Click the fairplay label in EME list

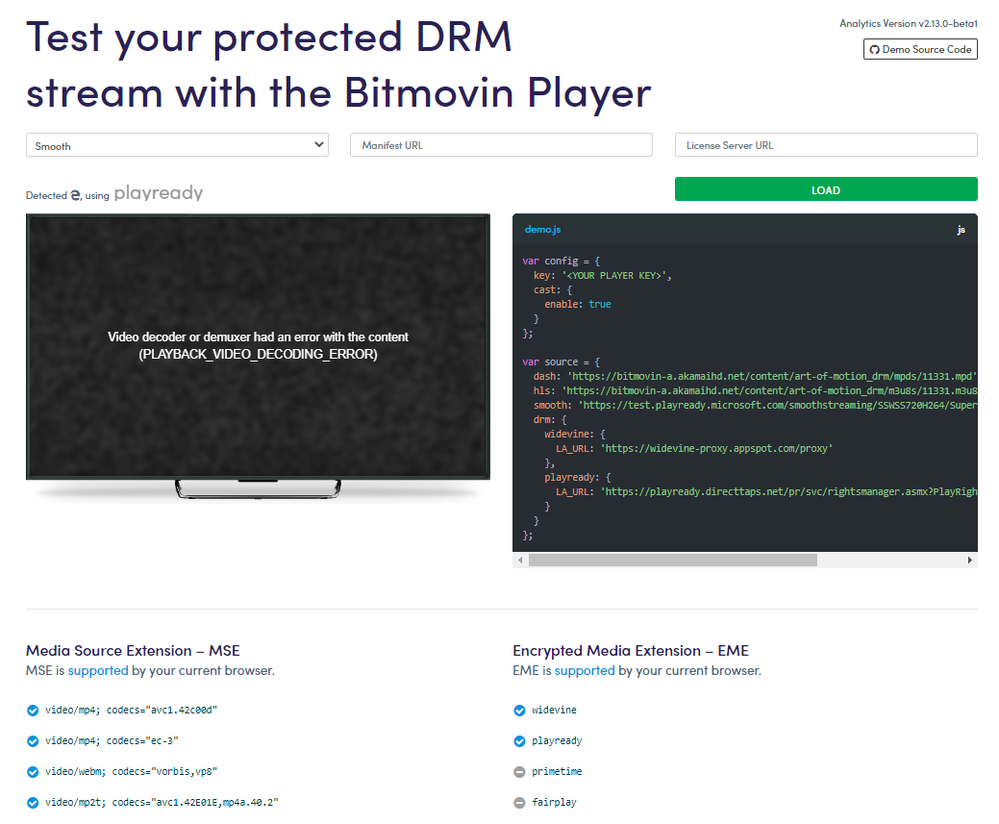pyautogui.click(x=554, y=802)
